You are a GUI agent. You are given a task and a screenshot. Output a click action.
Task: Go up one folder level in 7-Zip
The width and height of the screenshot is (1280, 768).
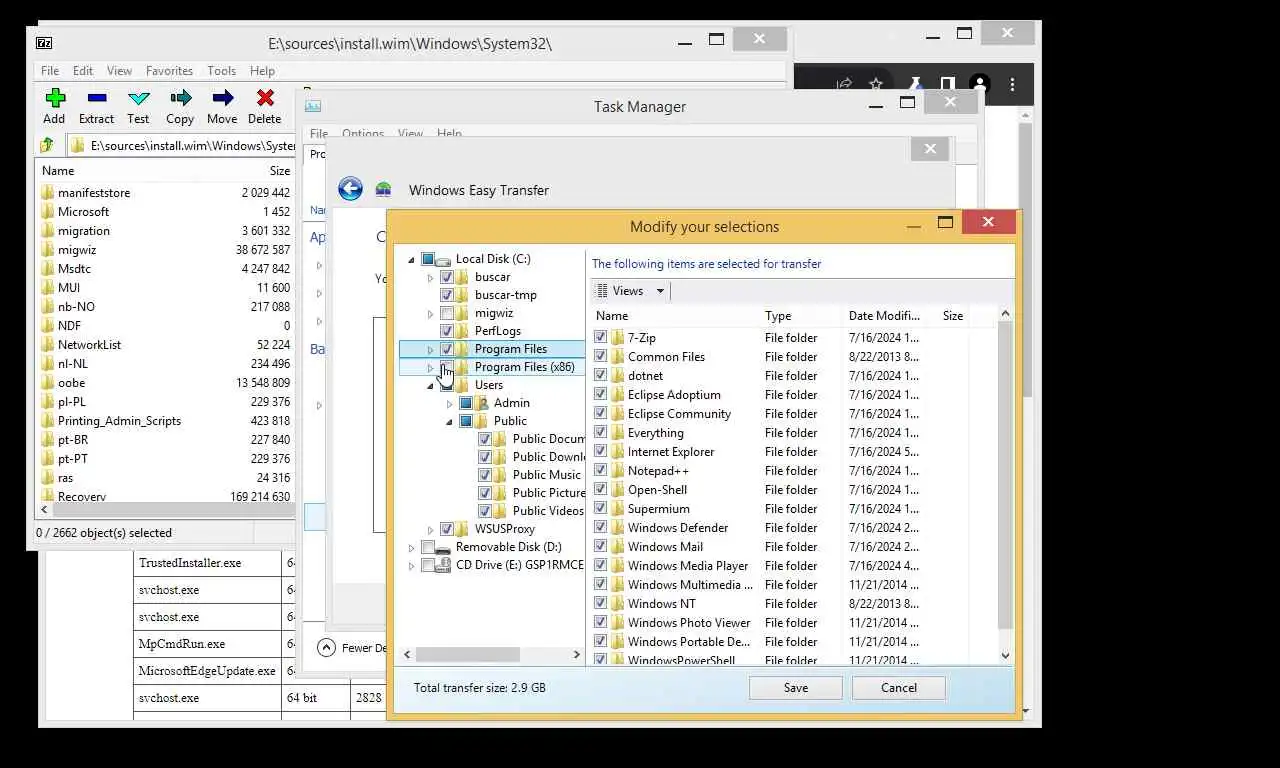pos(47,146)
